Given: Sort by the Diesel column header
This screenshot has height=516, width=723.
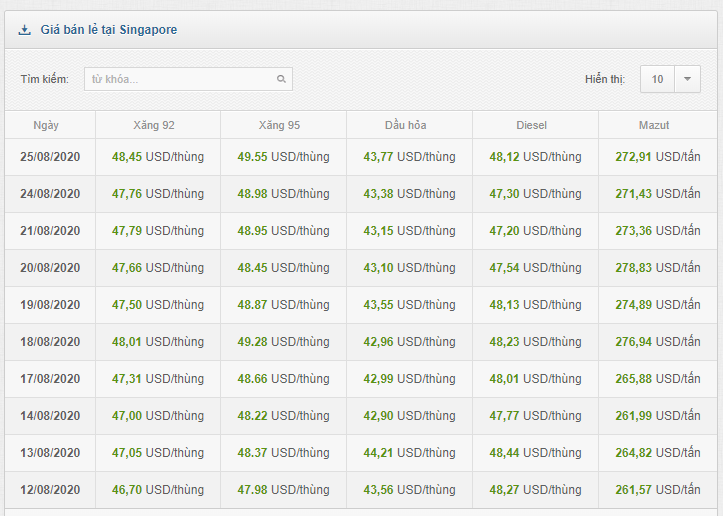Looking at the screenshot, I should pyautogui.click(x=532, y=125).
